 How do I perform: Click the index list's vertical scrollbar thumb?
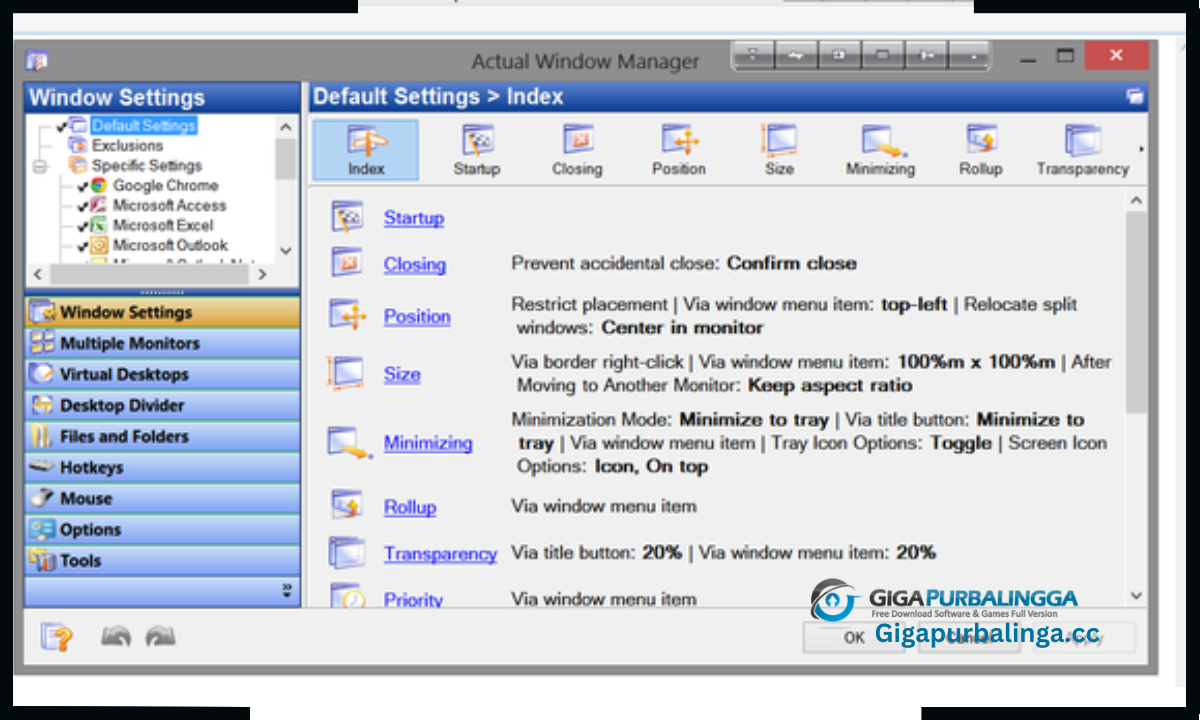point(1136,312)
